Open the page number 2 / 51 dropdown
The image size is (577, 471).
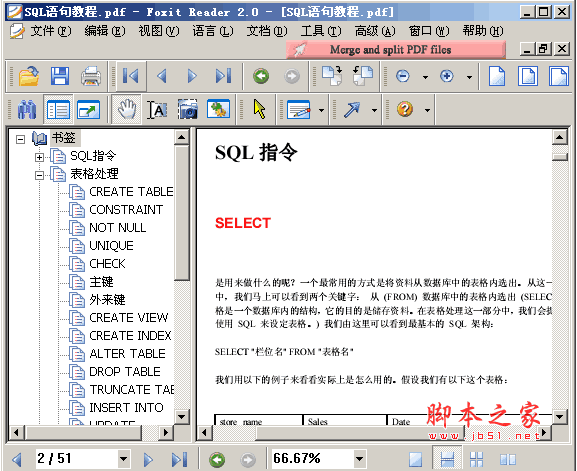click(124, 458)
